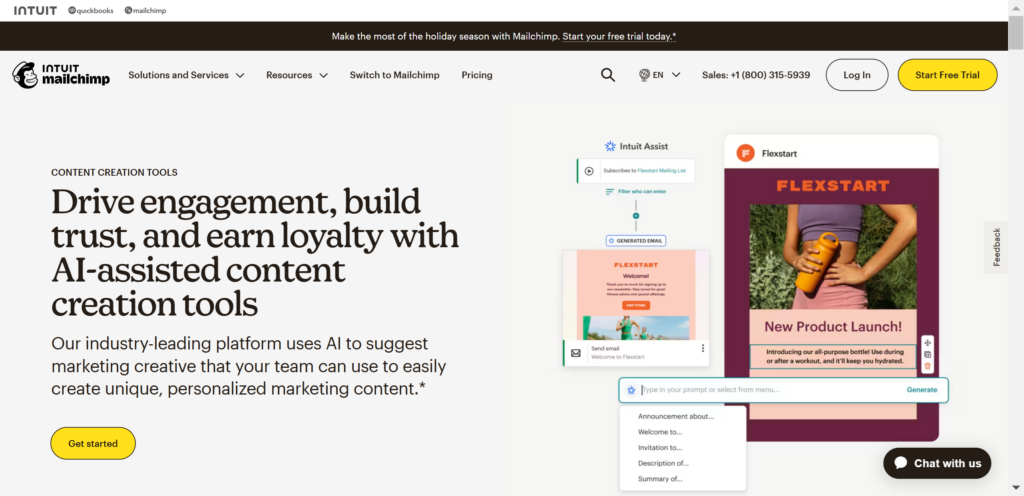The height and width of the screenshot is (496, 1024).
Task: Select Description of... from prompt menu
Action: click(x=664, y=463)
